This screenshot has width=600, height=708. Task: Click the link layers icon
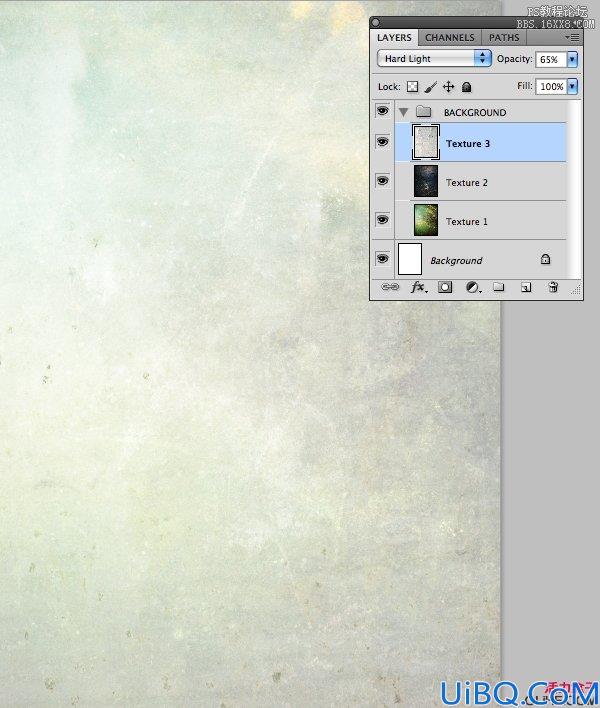point(390,287)
